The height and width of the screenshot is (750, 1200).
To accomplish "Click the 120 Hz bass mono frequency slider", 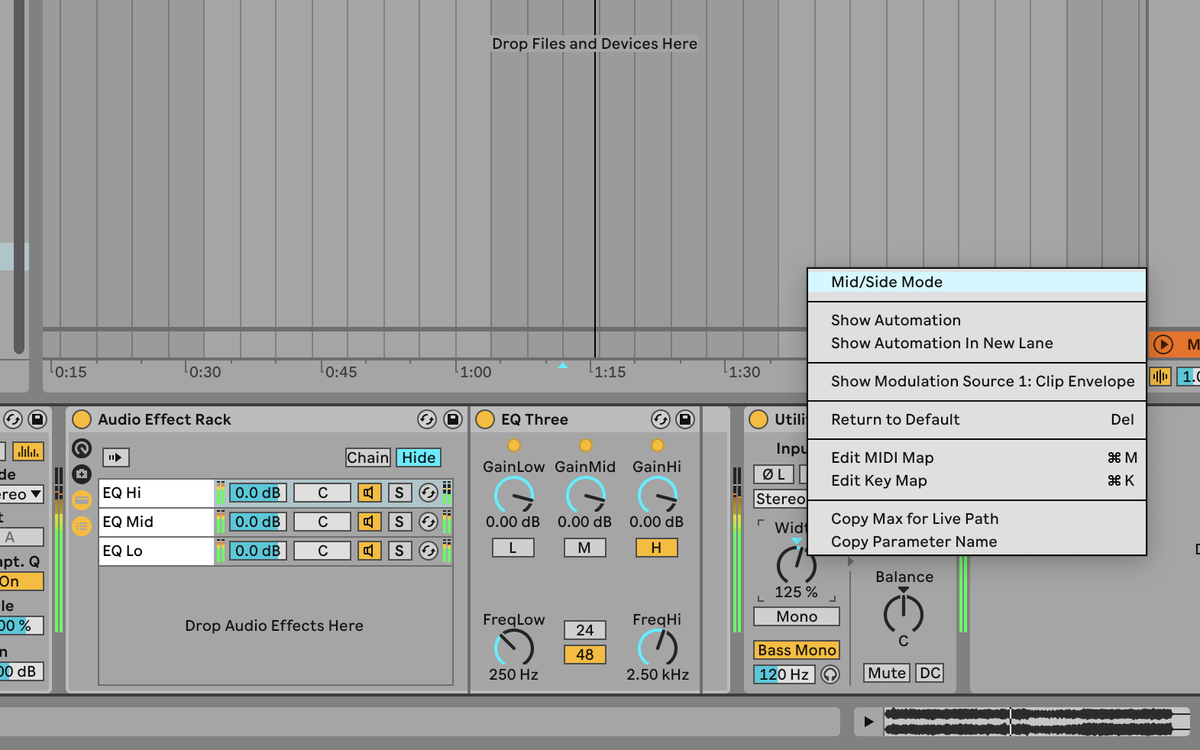I will (783, 674).
